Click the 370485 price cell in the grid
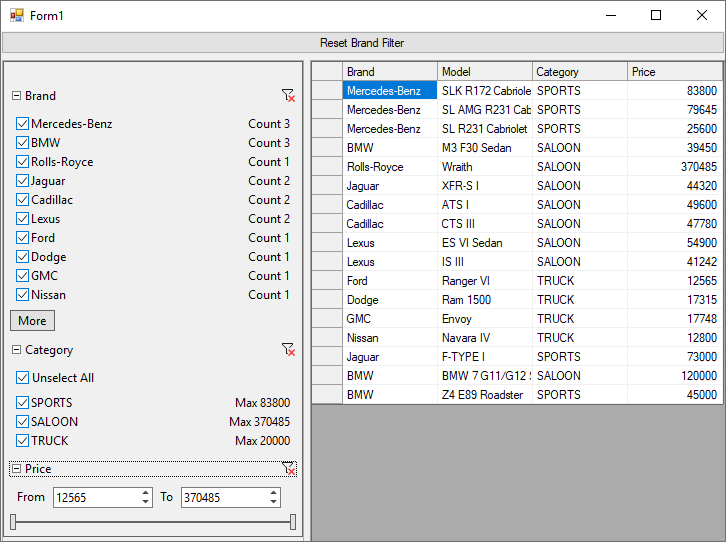Image resolution: width=726 pixels, height=542 pixels. coord(675,167)
